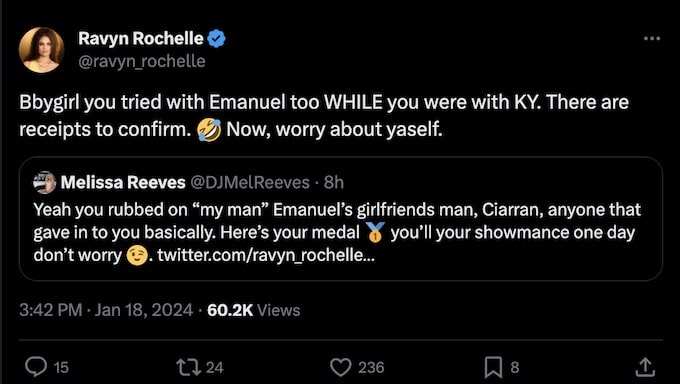Click the 24 reposts count
The image size is (680, 384).
point(215,368)
